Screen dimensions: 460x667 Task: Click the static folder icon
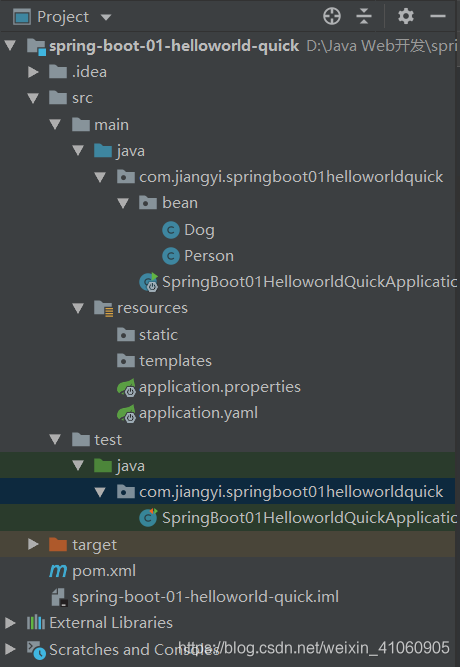coord(126,334)
